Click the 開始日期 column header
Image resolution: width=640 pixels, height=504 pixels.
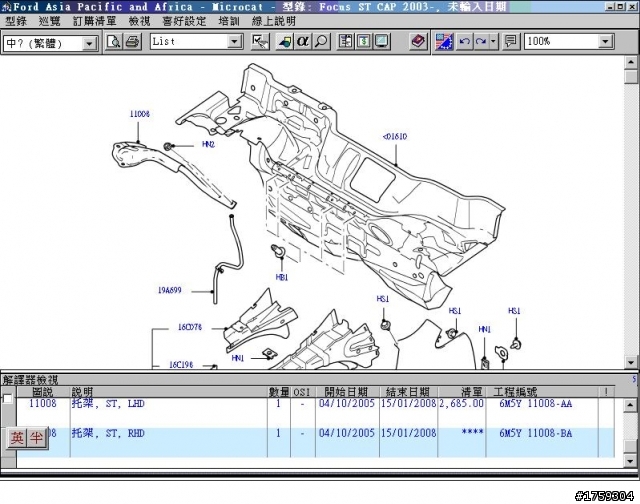pyautogui.click(x=347, y=392)
